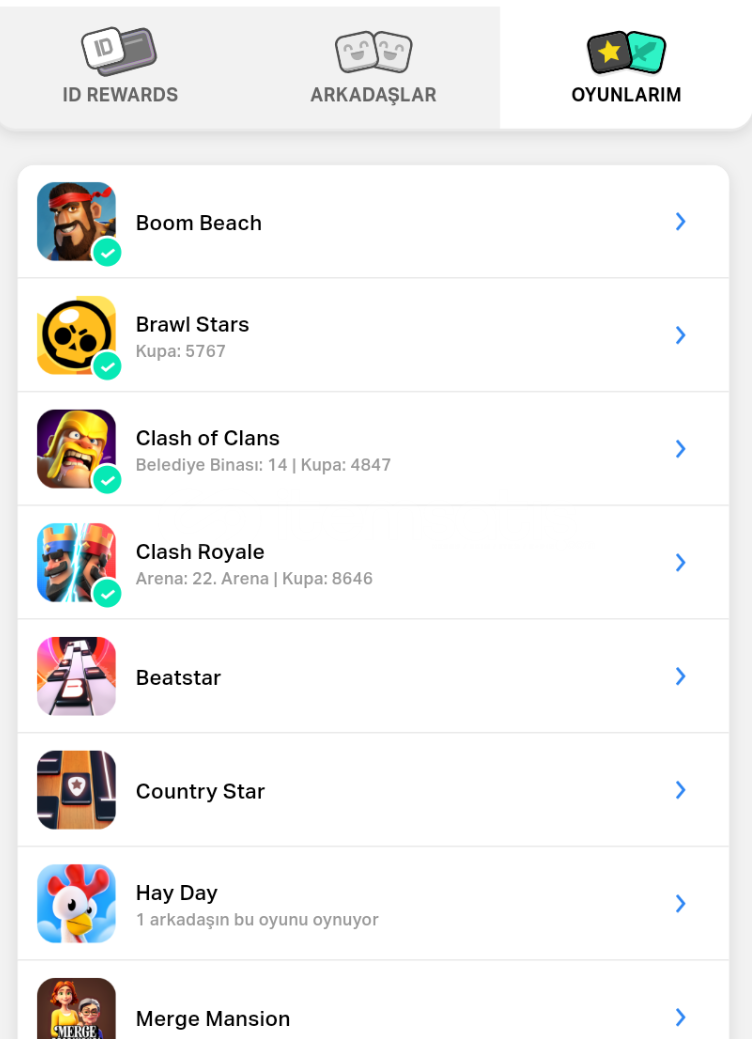Switch to the ARKADAŞLAR tab
Viewport: 752px width, 1039px height.
pos(373,66)
